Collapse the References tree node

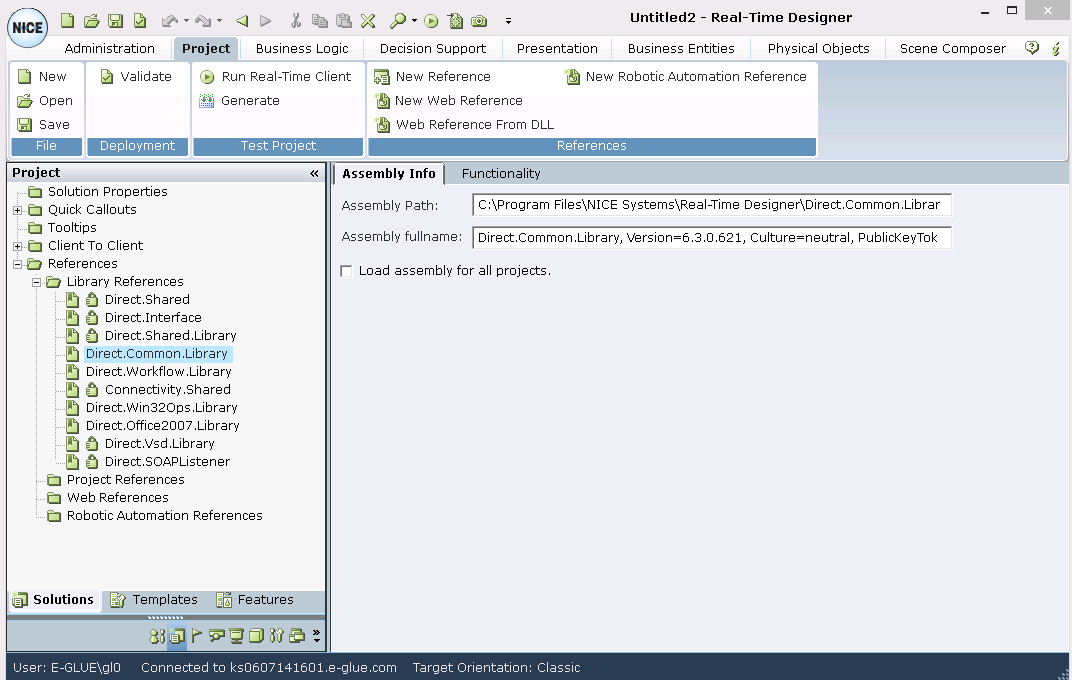18,264
